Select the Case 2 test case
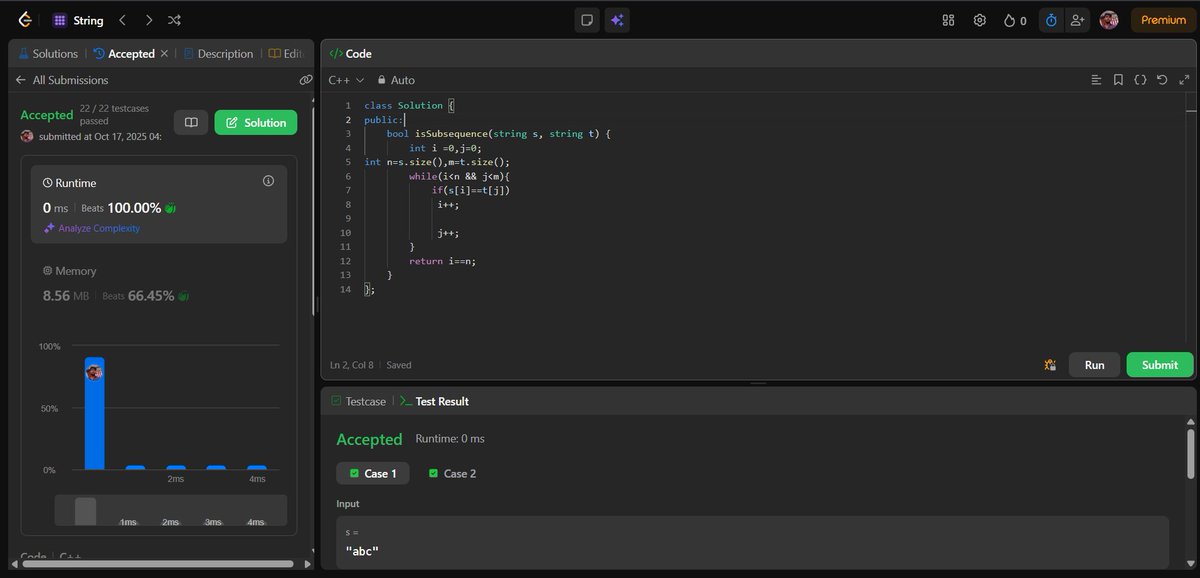Viewport: 1200px width, 578px height. (452, 473)
